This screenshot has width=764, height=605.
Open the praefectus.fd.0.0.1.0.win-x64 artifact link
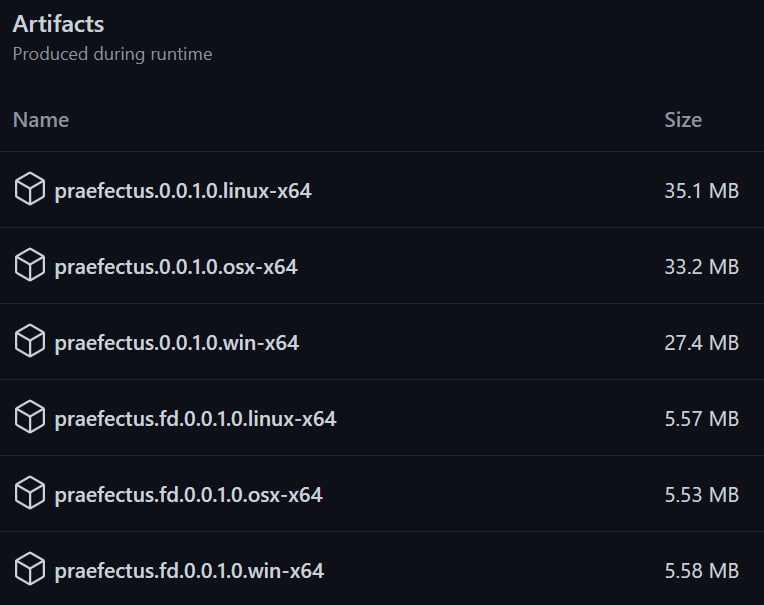pos(189,570)
